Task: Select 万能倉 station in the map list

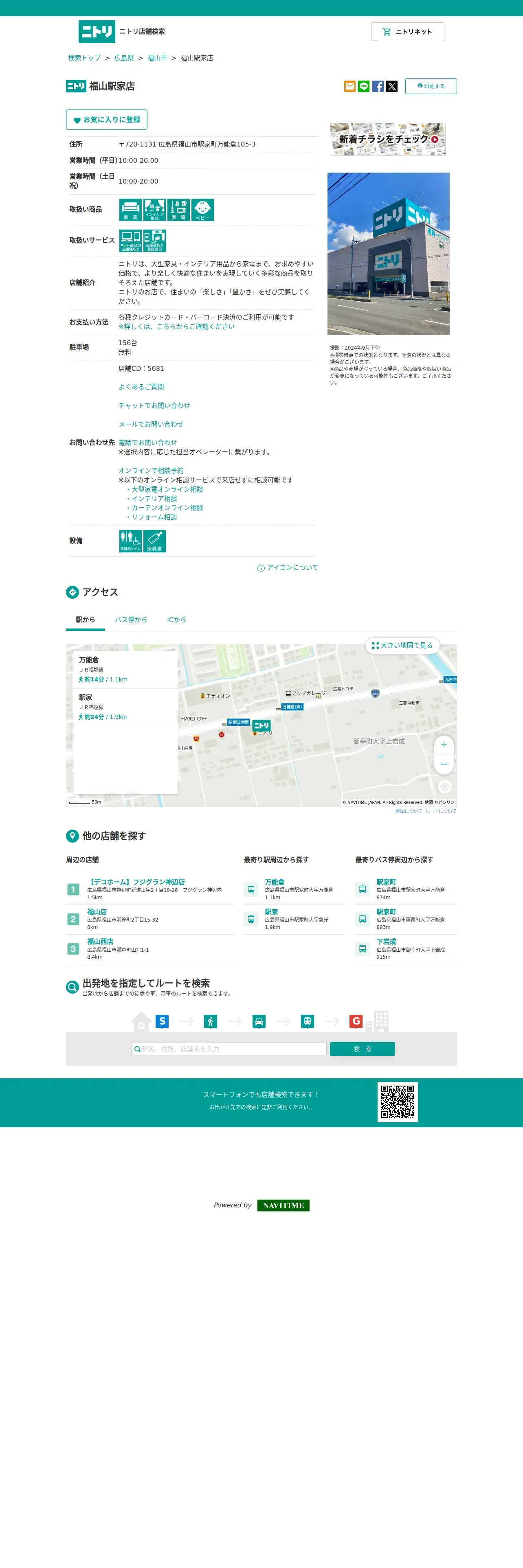Action: 125,670
